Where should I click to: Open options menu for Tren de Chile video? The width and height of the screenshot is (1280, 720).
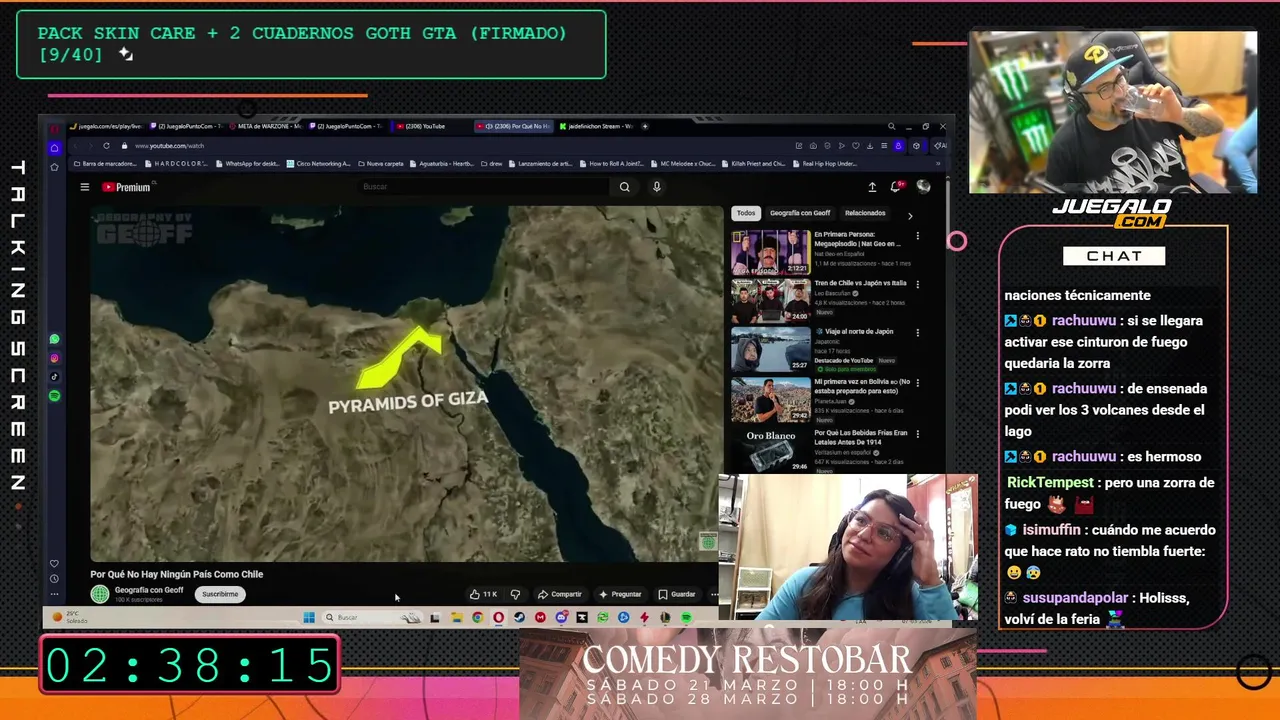point(918,284)
